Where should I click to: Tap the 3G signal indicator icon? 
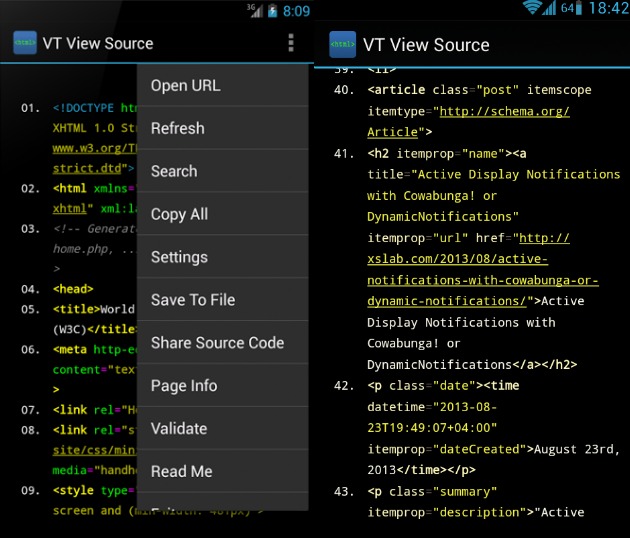[256, 11]
